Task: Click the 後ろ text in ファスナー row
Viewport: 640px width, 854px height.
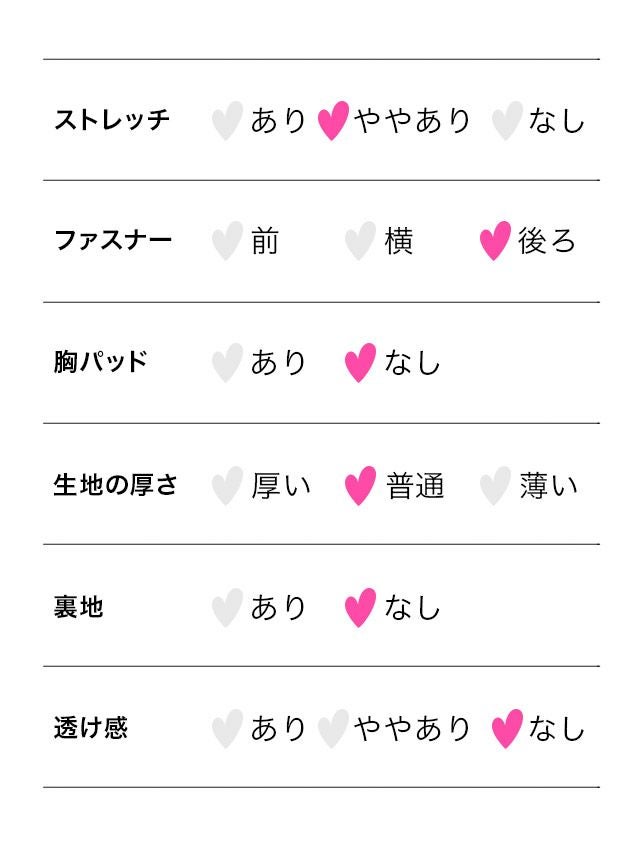Action: tap(547, 242)
